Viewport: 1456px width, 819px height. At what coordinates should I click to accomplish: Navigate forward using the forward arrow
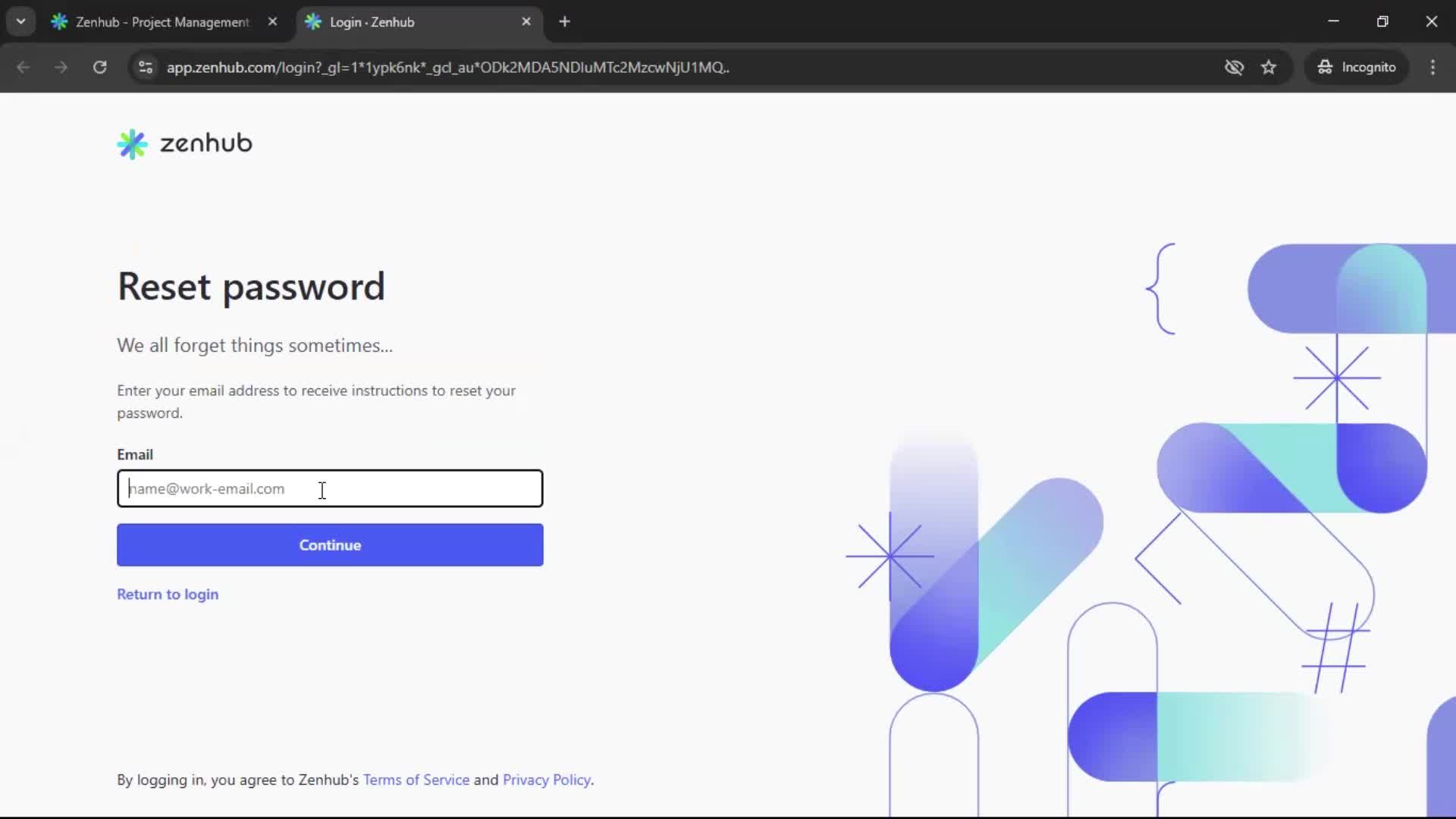click(61, 67)
